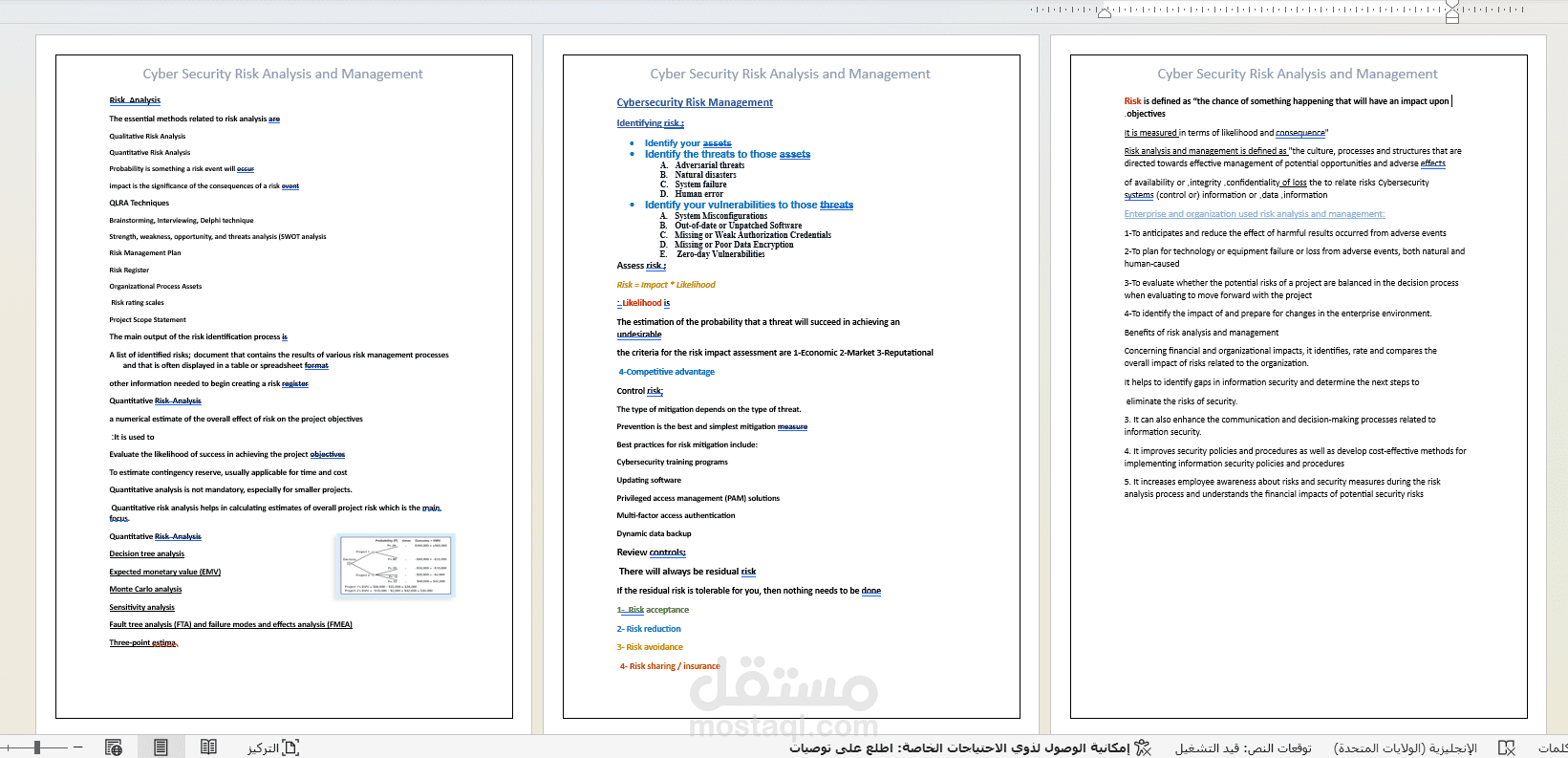Click the 'Control risk;' heading
1568x758 pixels.
pyautogui.click(x=639, y=391)
